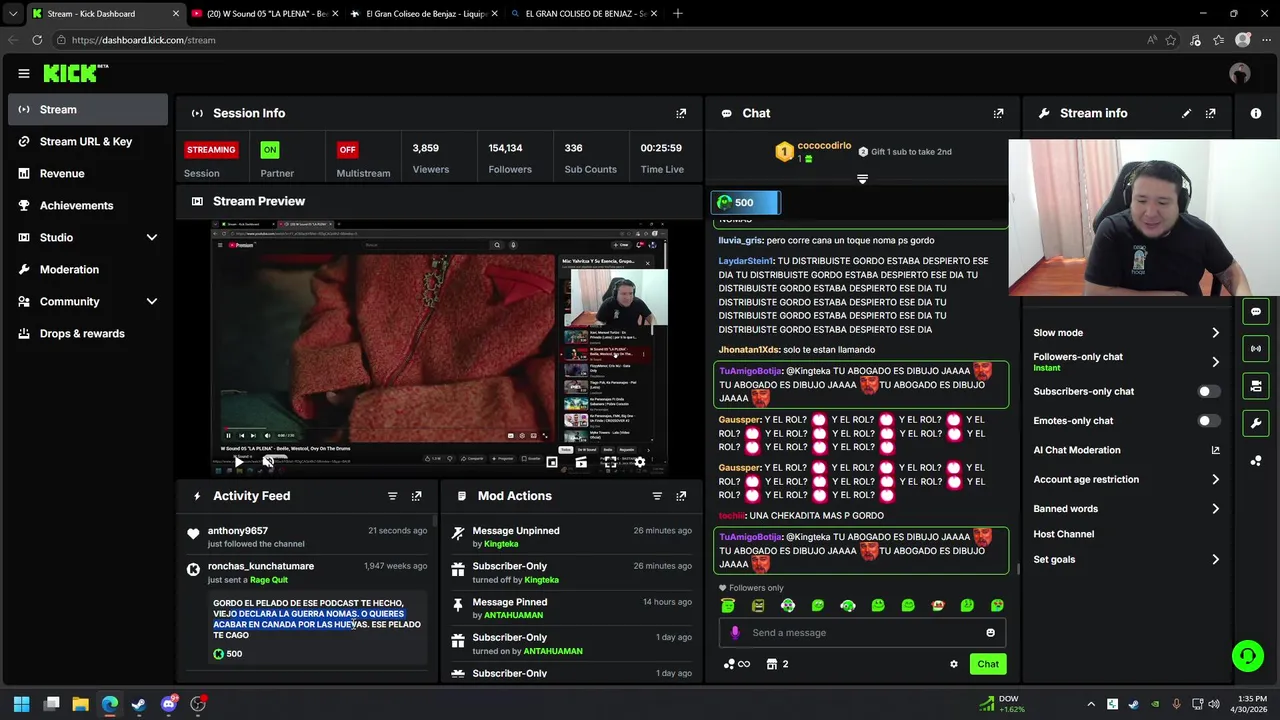The image size is (1280, 720).
Task: Click the green Chat send button
Action: coord(988,664)
